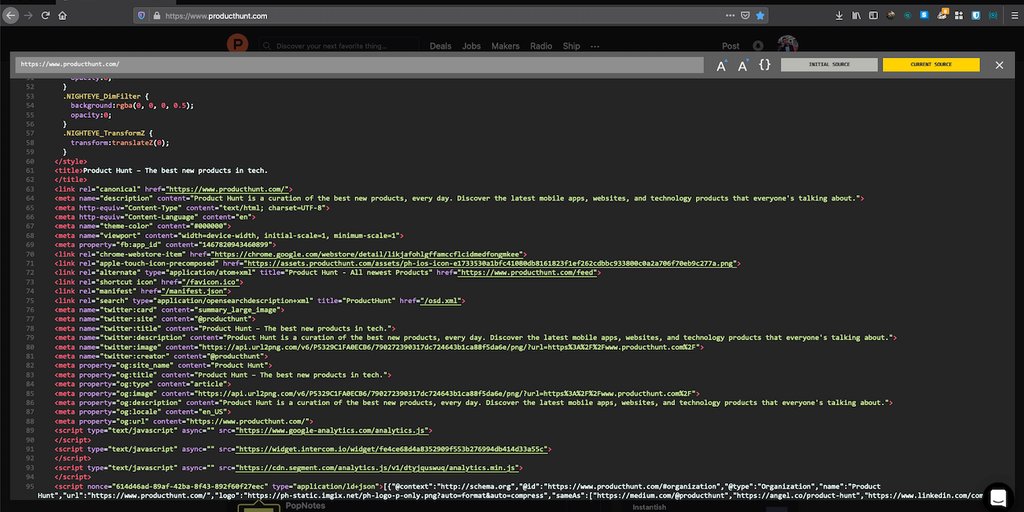This screenshot has width=1024, height=512.
Task: Save page to Pocket icon
Action: point(745,15)
